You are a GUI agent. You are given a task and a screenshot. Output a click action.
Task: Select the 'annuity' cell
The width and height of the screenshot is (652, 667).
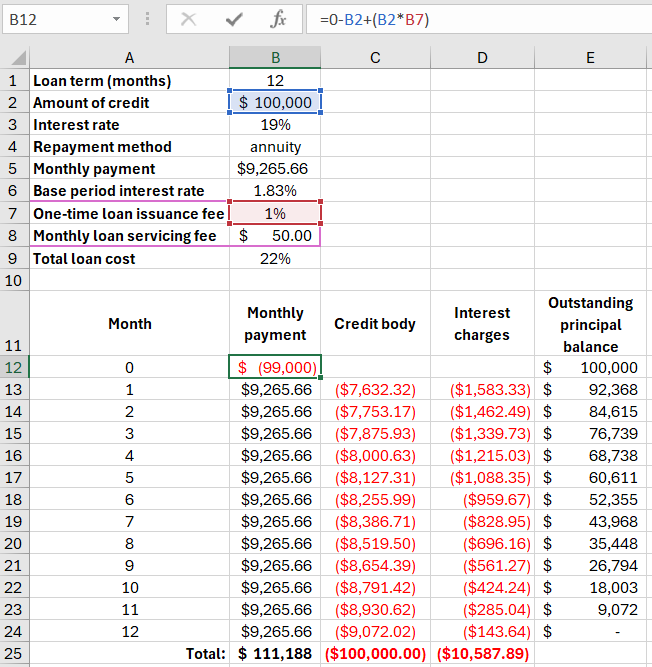pyautogui.click(x=275, y=147)
